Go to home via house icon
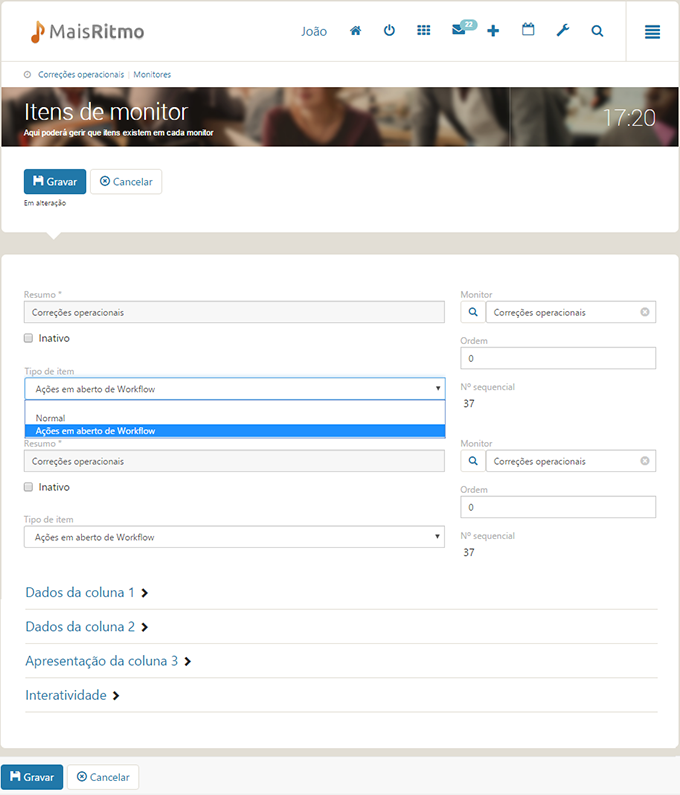680x795 pixels. point(355,31)
